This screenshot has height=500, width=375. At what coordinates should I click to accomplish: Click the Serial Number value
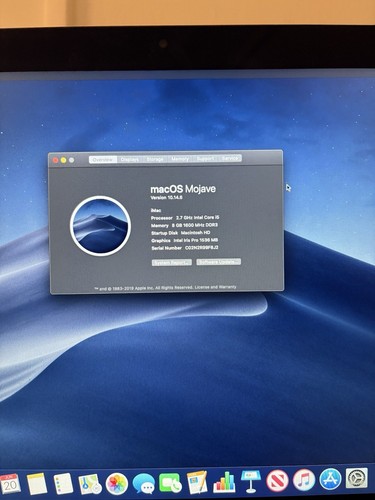[x=202, y=248]
